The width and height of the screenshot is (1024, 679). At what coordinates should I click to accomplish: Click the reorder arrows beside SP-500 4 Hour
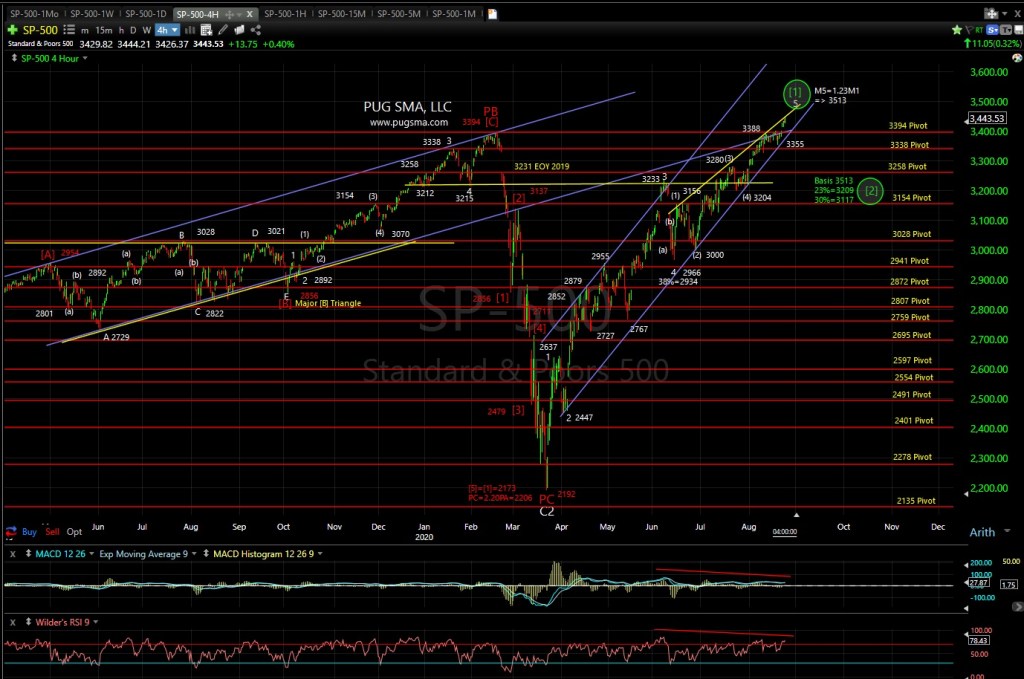[x=14, y=59]
